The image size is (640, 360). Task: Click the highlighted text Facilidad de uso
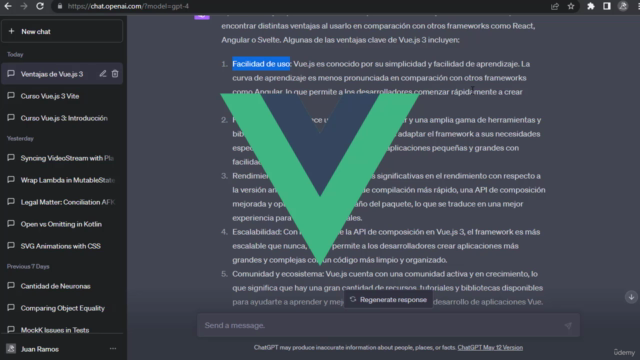click(261, 64)
